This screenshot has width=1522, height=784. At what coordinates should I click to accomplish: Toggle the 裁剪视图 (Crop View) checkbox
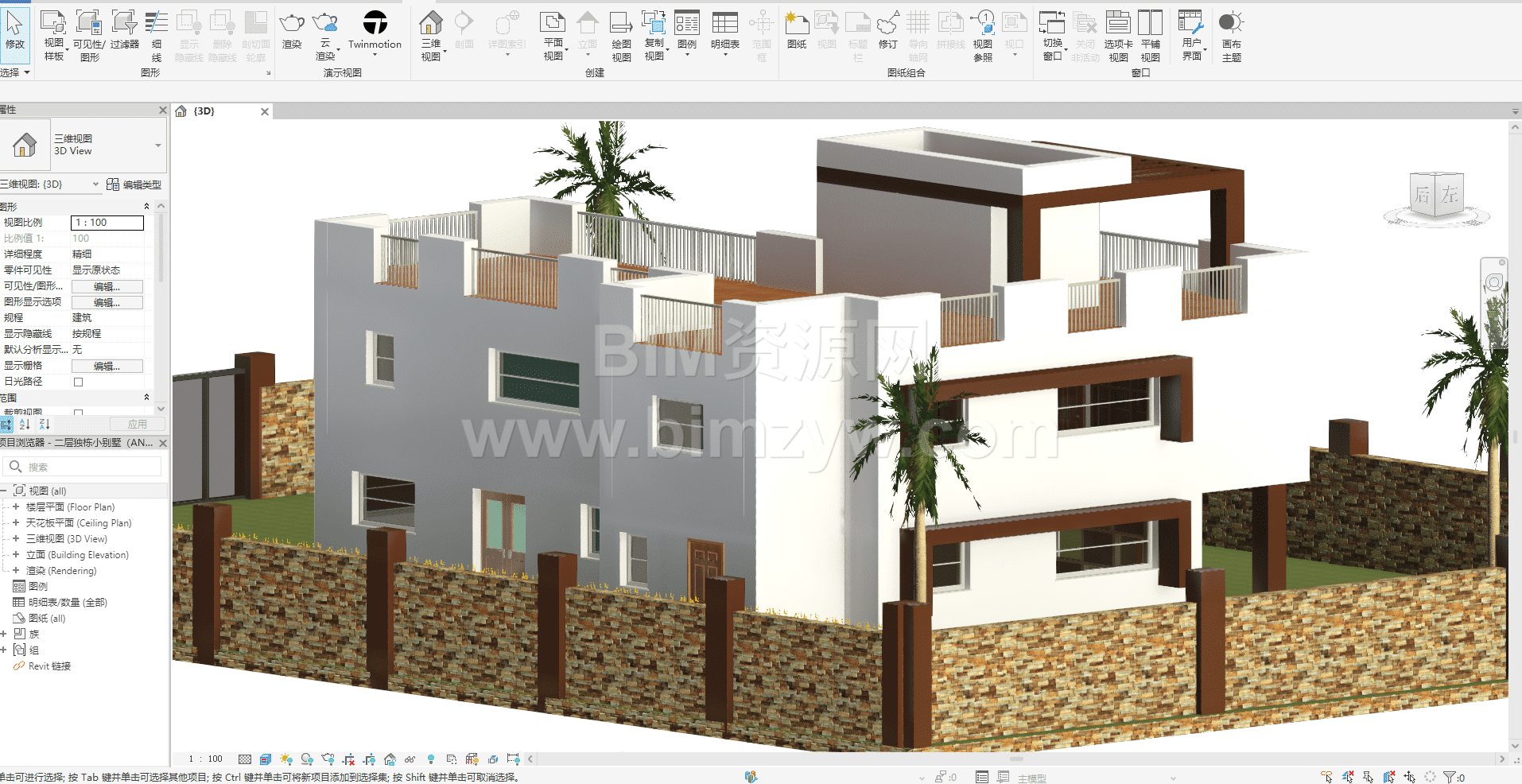coord(78,413)
